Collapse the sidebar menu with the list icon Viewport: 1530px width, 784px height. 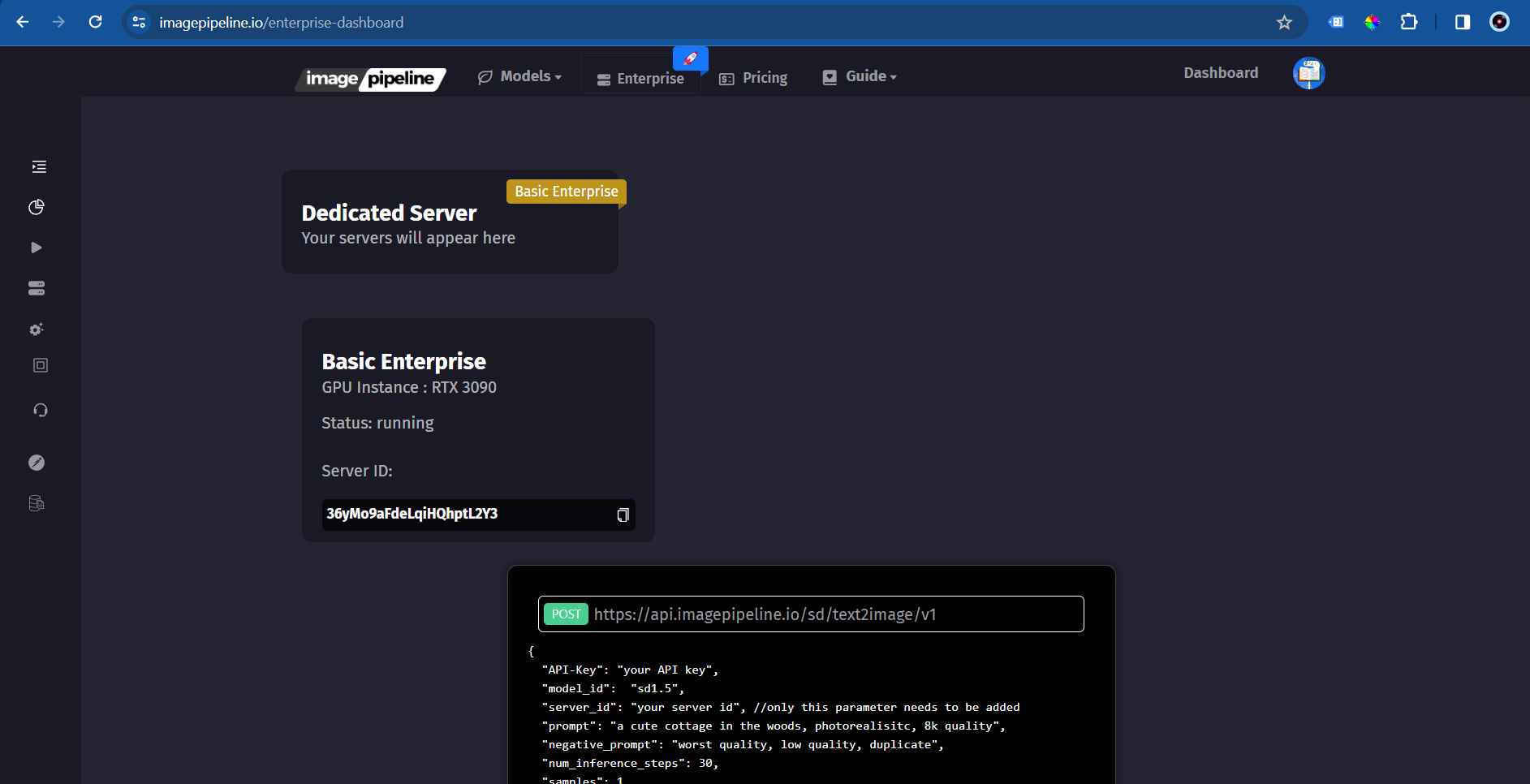[39, 166]
